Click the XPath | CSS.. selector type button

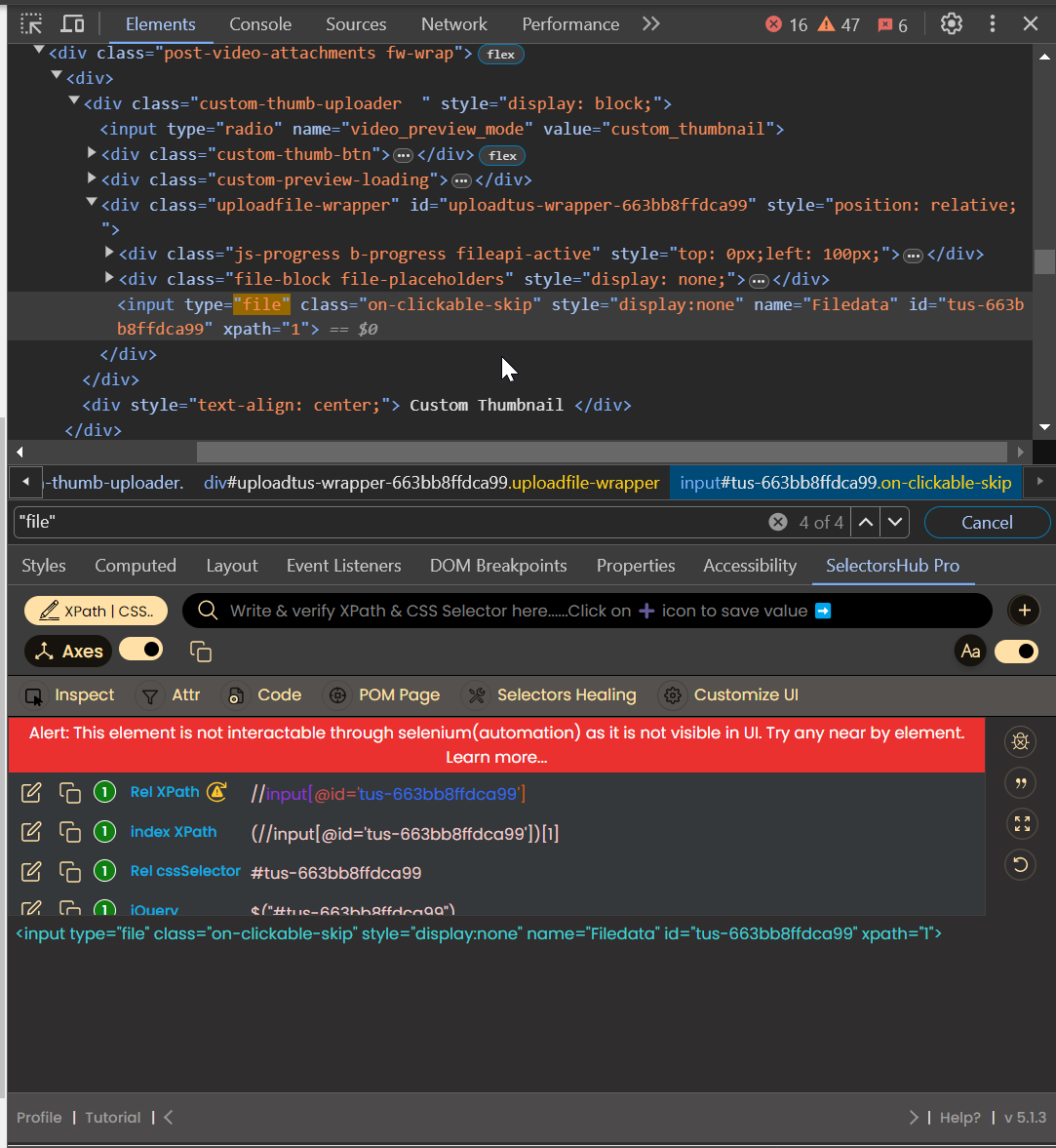pos(96,611)
